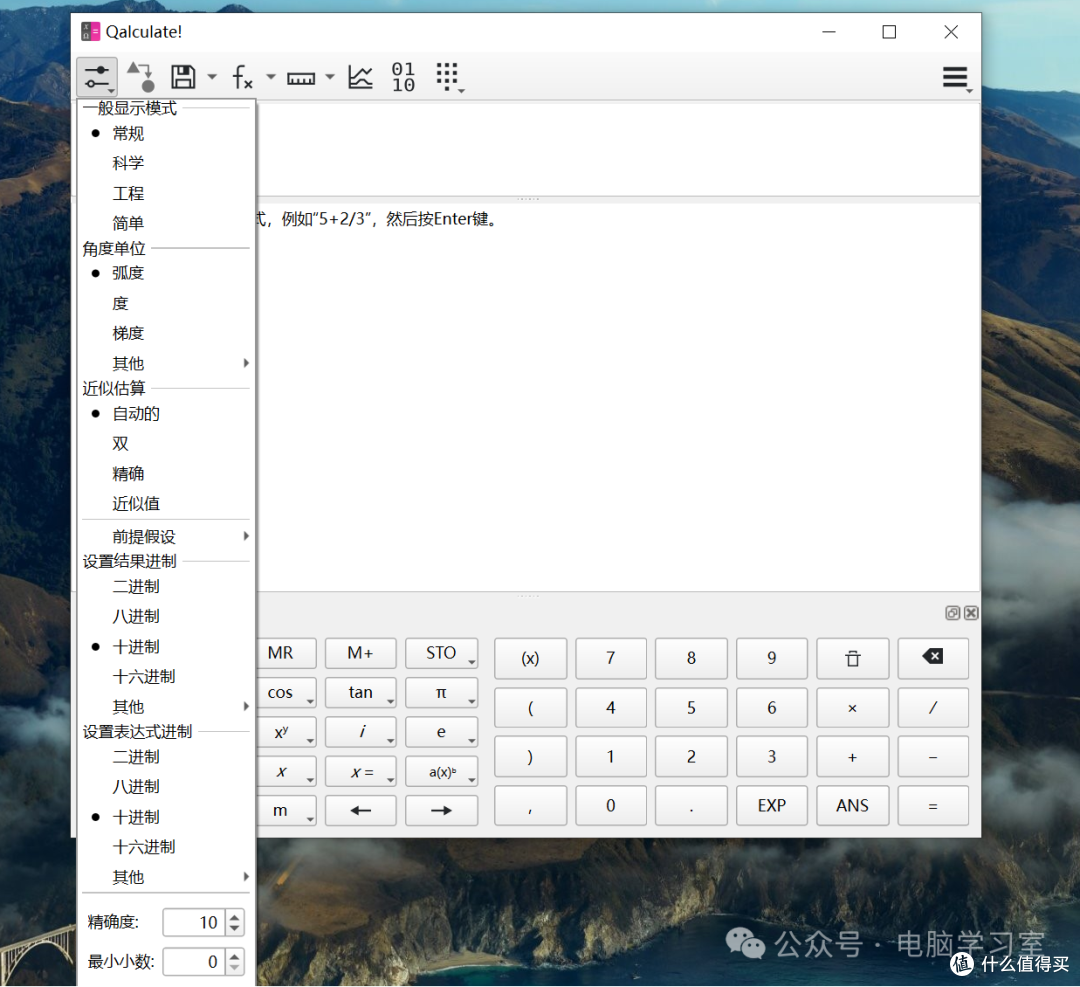The image size is (1080, 987).
Task: Click the MR memory recall button
Action: coord(286,653)
